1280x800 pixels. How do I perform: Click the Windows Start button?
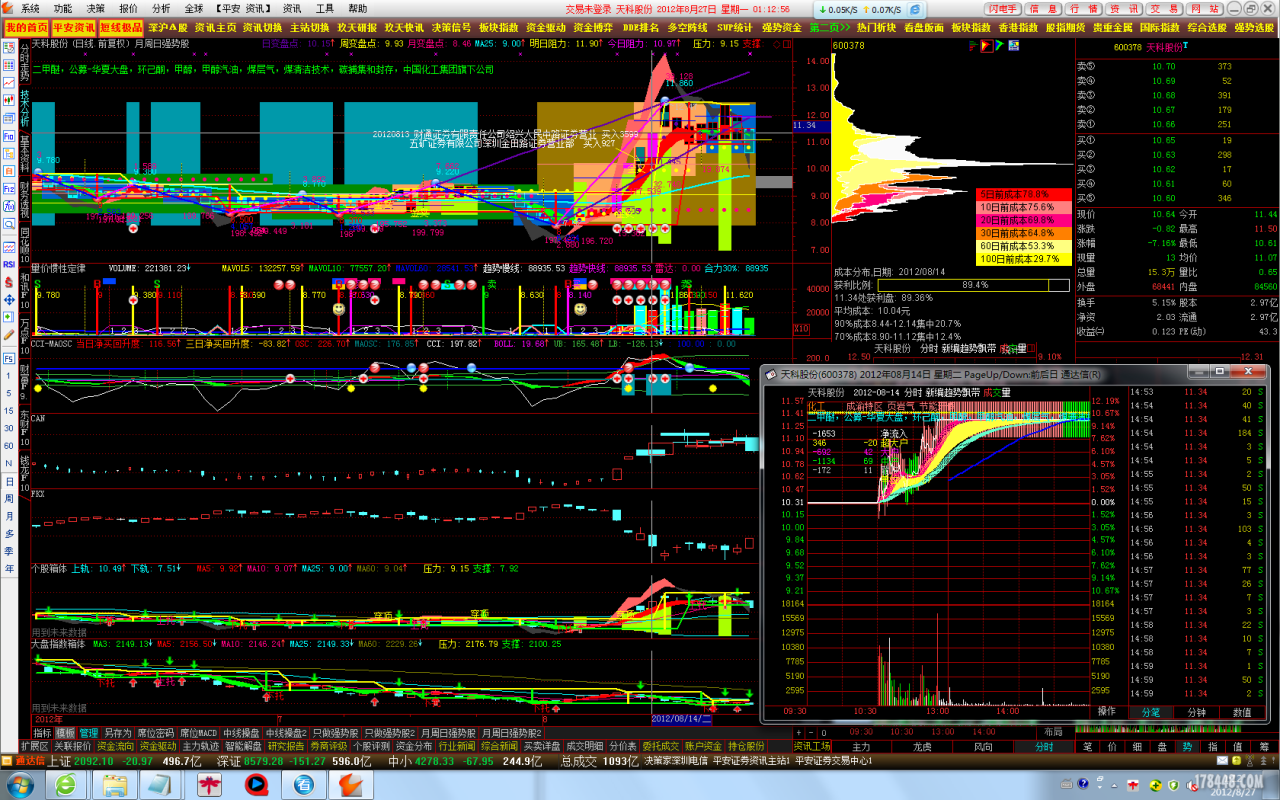point(22,785)
